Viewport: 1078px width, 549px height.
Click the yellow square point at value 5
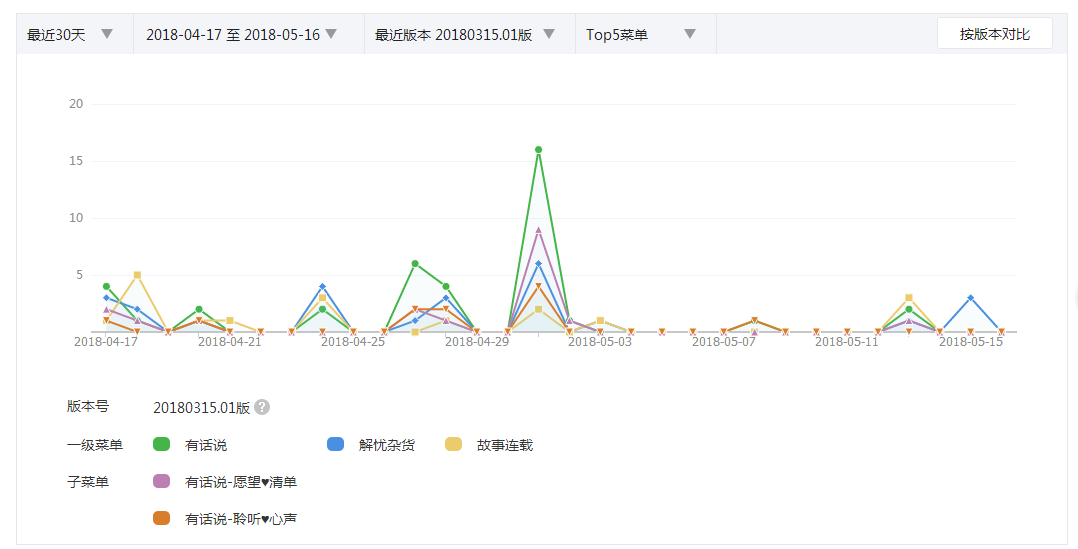click(x=137, y=275)
